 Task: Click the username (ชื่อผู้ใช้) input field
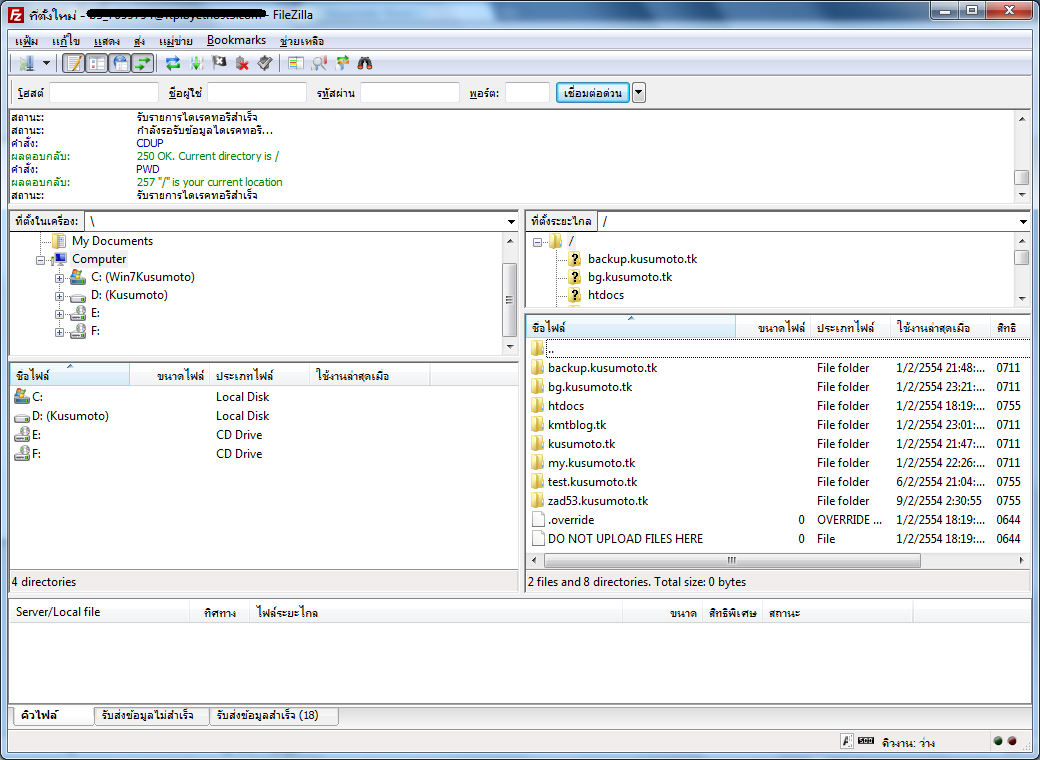(257, 93)
